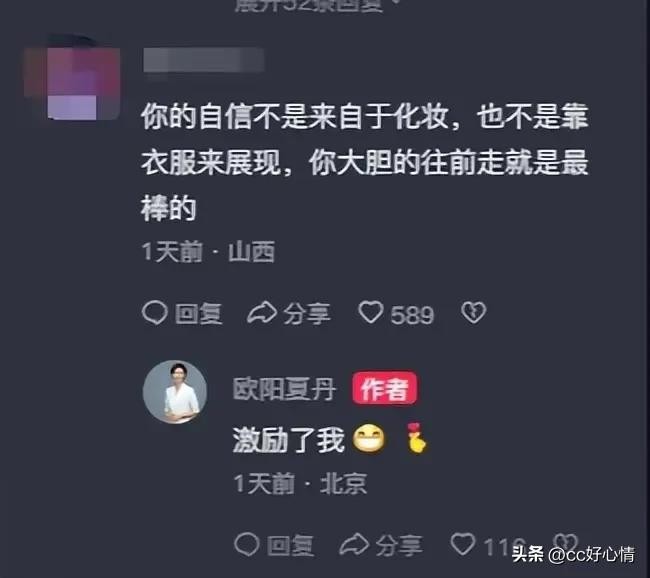Viewport: 650px width, 578px height.
Task: Click the finger heart emoji in reply
Action: [417, 438]
